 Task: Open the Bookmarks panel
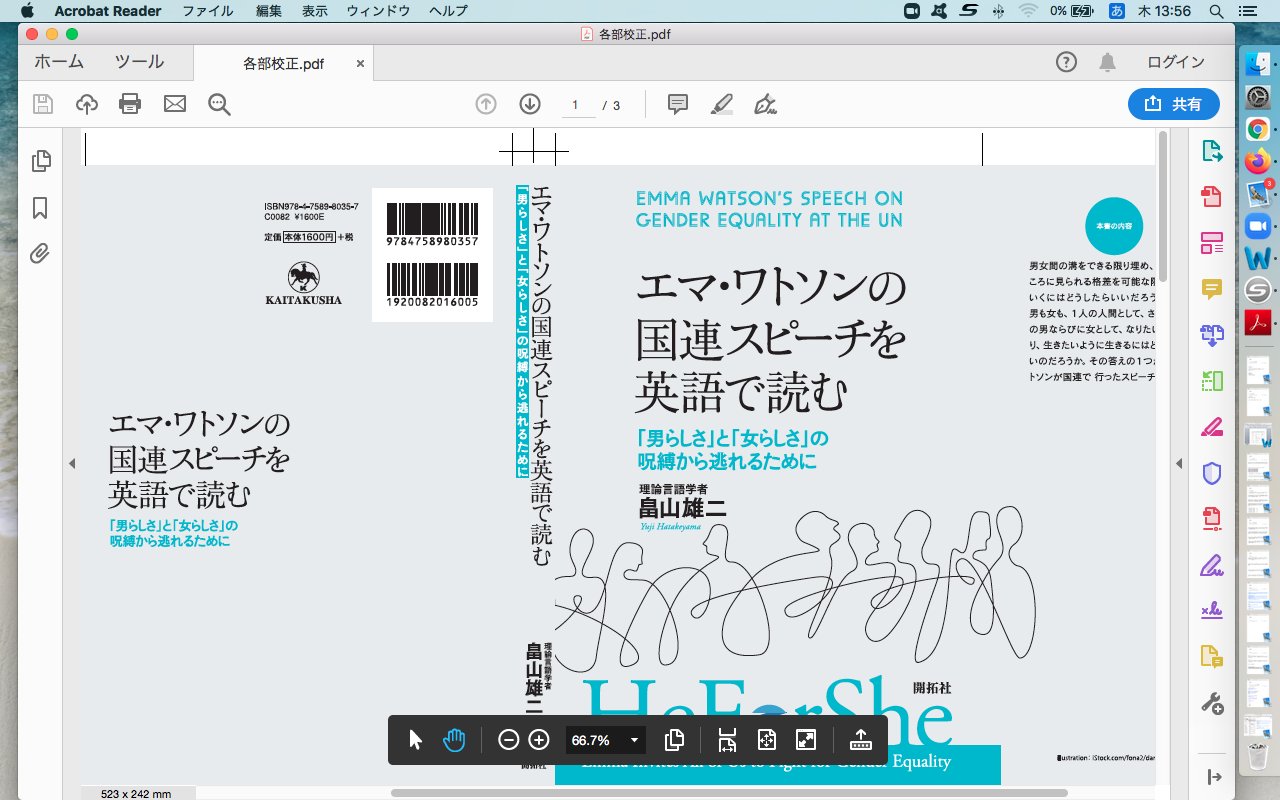point(41,208)
